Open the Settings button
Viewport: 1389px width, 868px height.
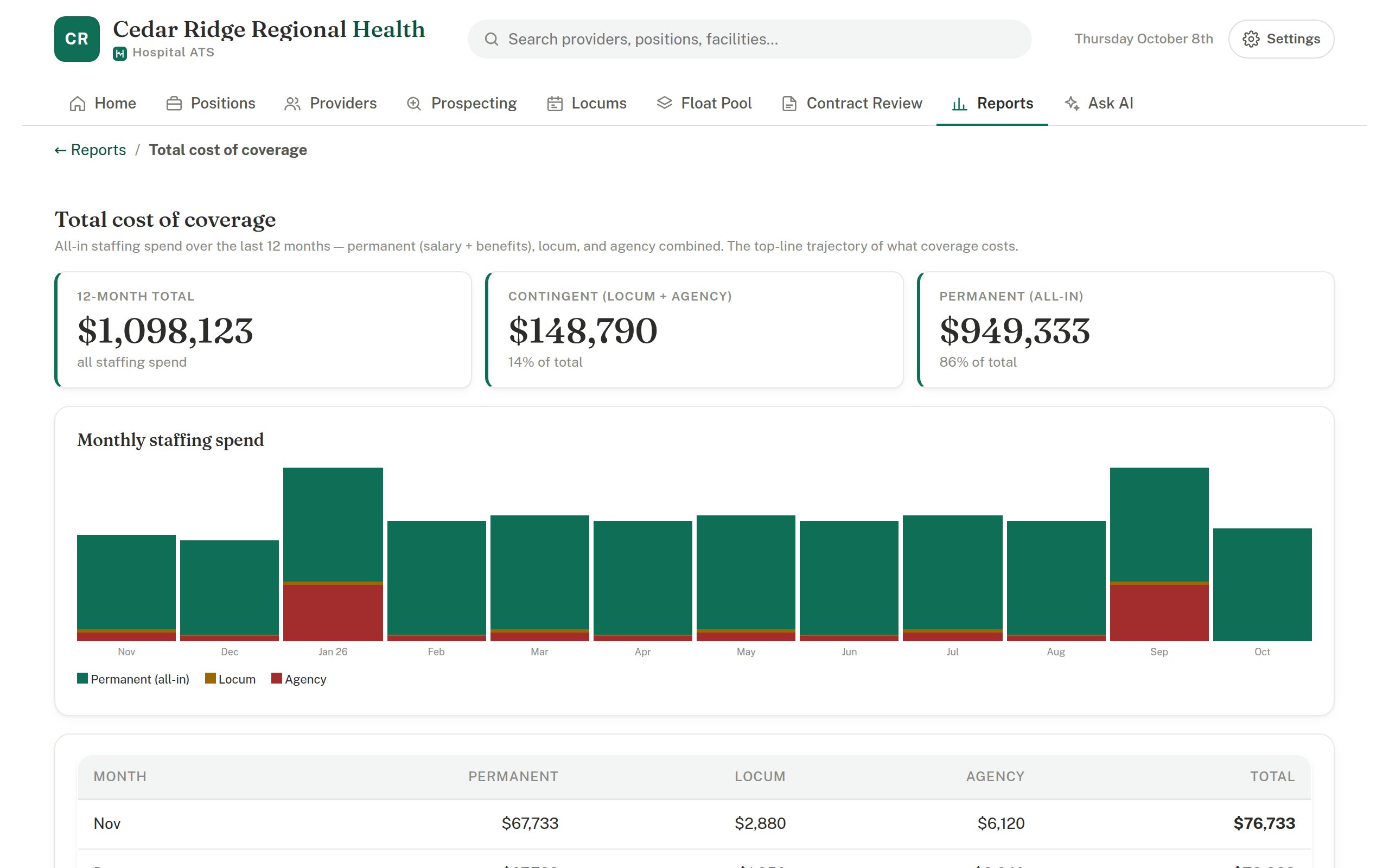pyautogui.click(x=1281, y=39)
